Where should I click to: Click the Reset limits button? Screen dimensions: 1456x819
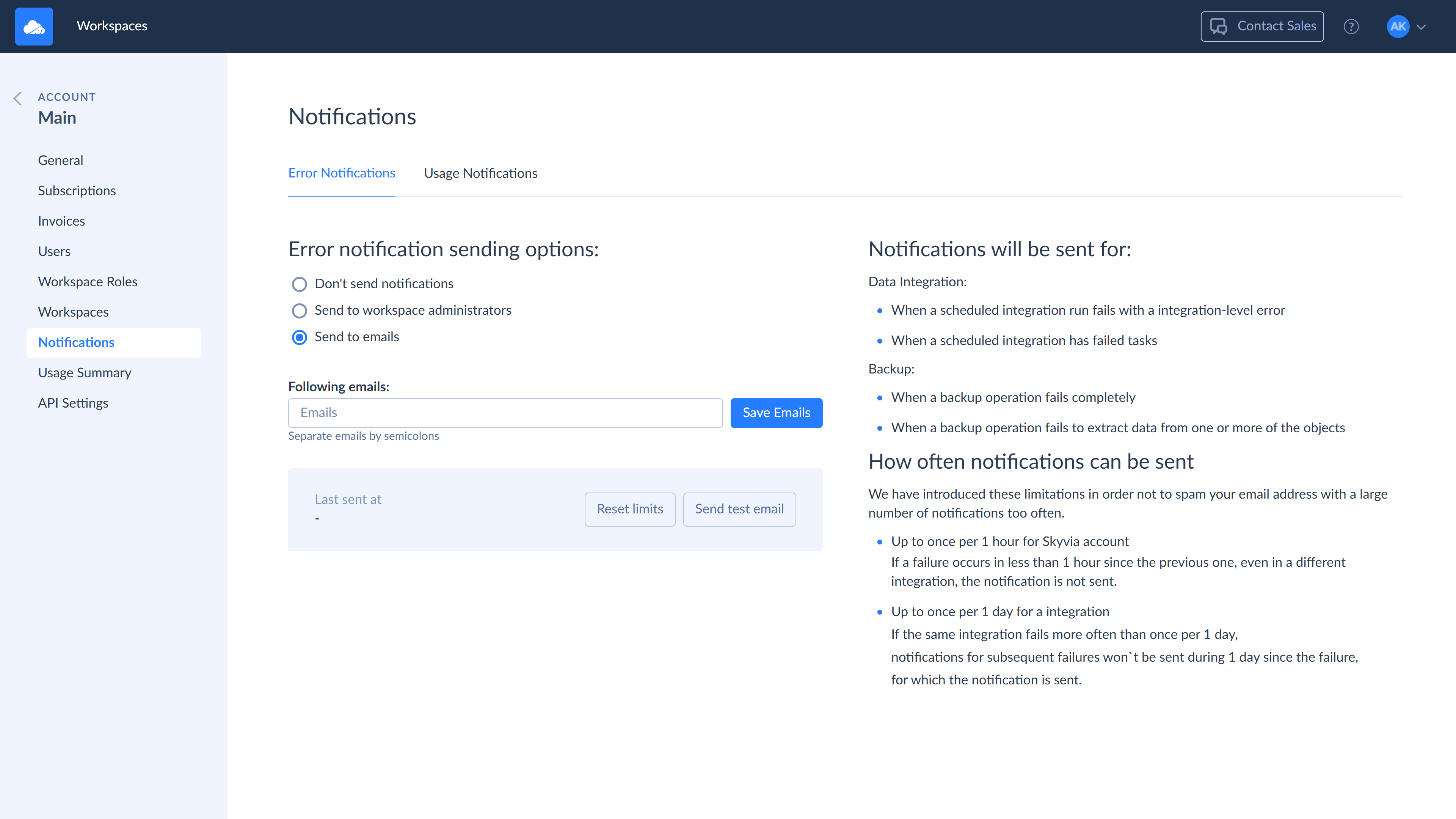[630, 509]
